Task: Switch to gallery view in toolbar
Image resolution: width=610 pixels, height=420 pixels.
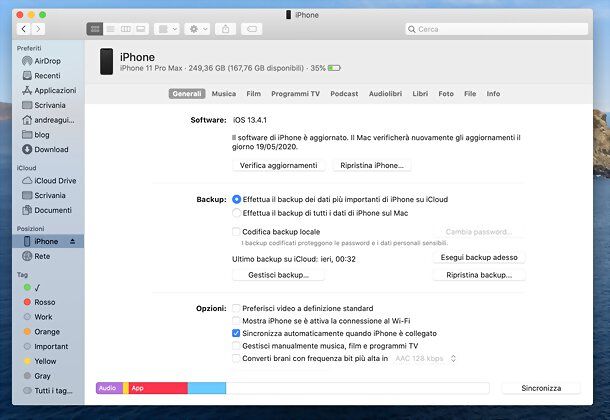Action: tap(141, 29)
